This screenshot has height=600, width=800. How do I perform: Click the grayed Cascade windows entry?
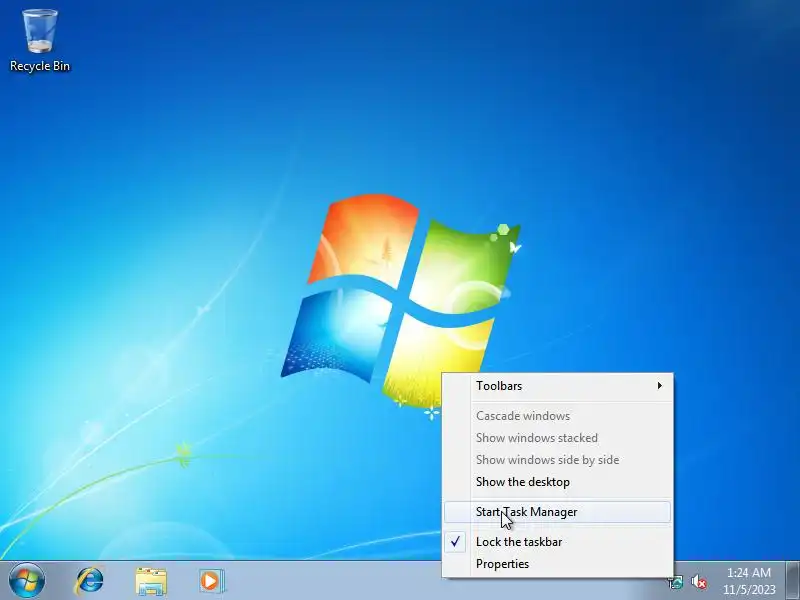point(558,416)
